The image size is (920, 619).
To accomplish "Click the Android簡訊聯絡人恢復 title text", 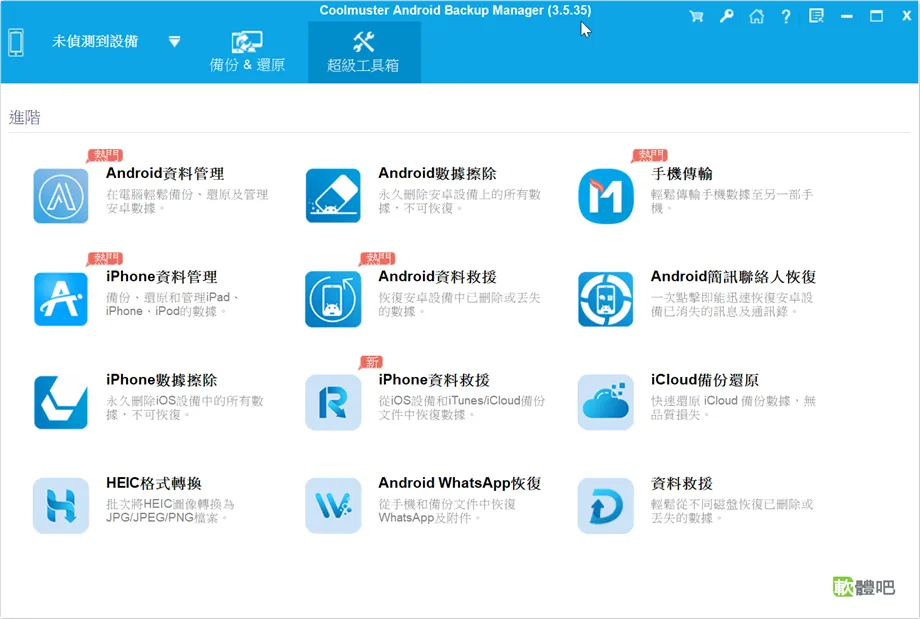I will (x=733, y=277).
